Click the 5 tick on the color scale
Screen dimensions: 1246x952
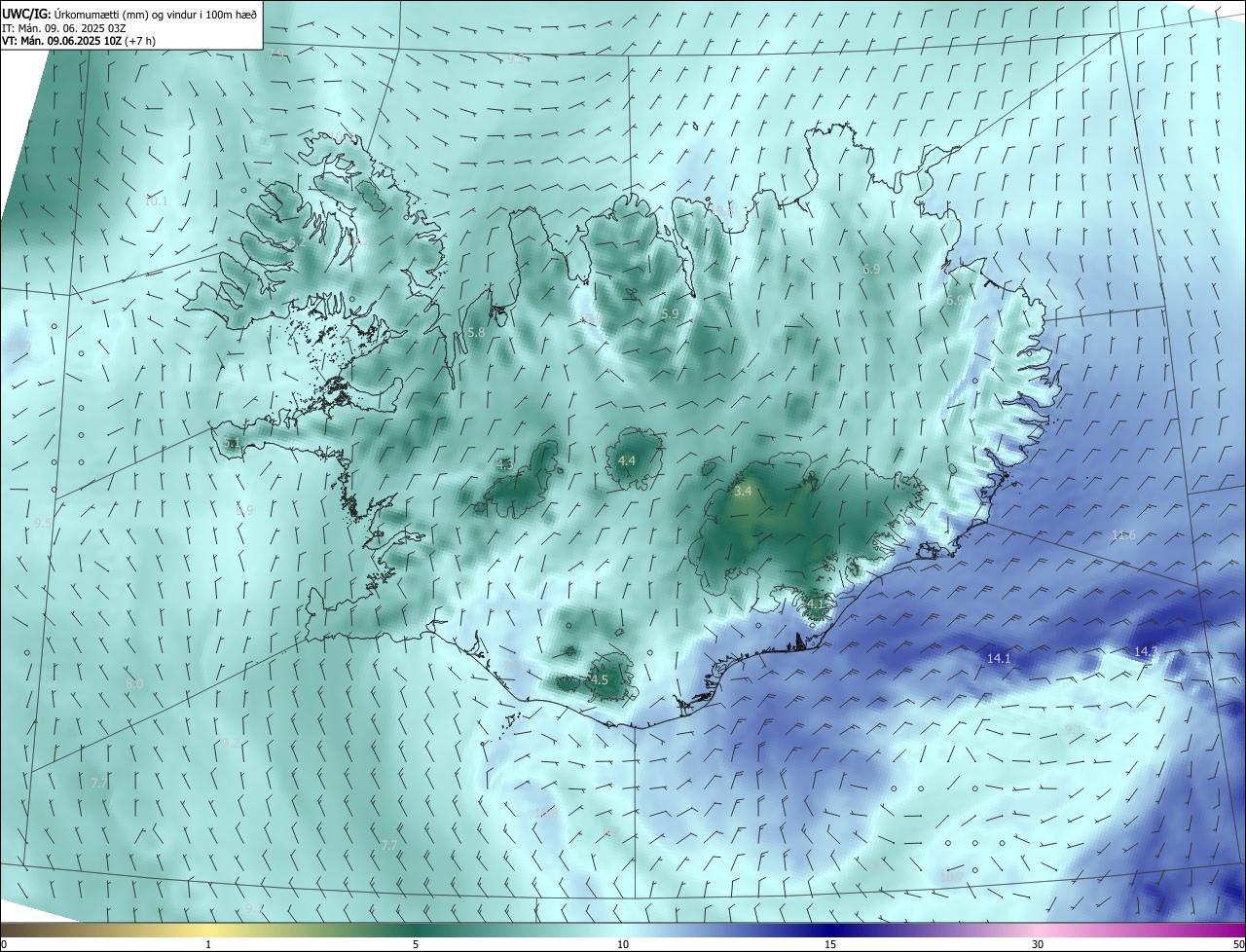tap(416, 944)
